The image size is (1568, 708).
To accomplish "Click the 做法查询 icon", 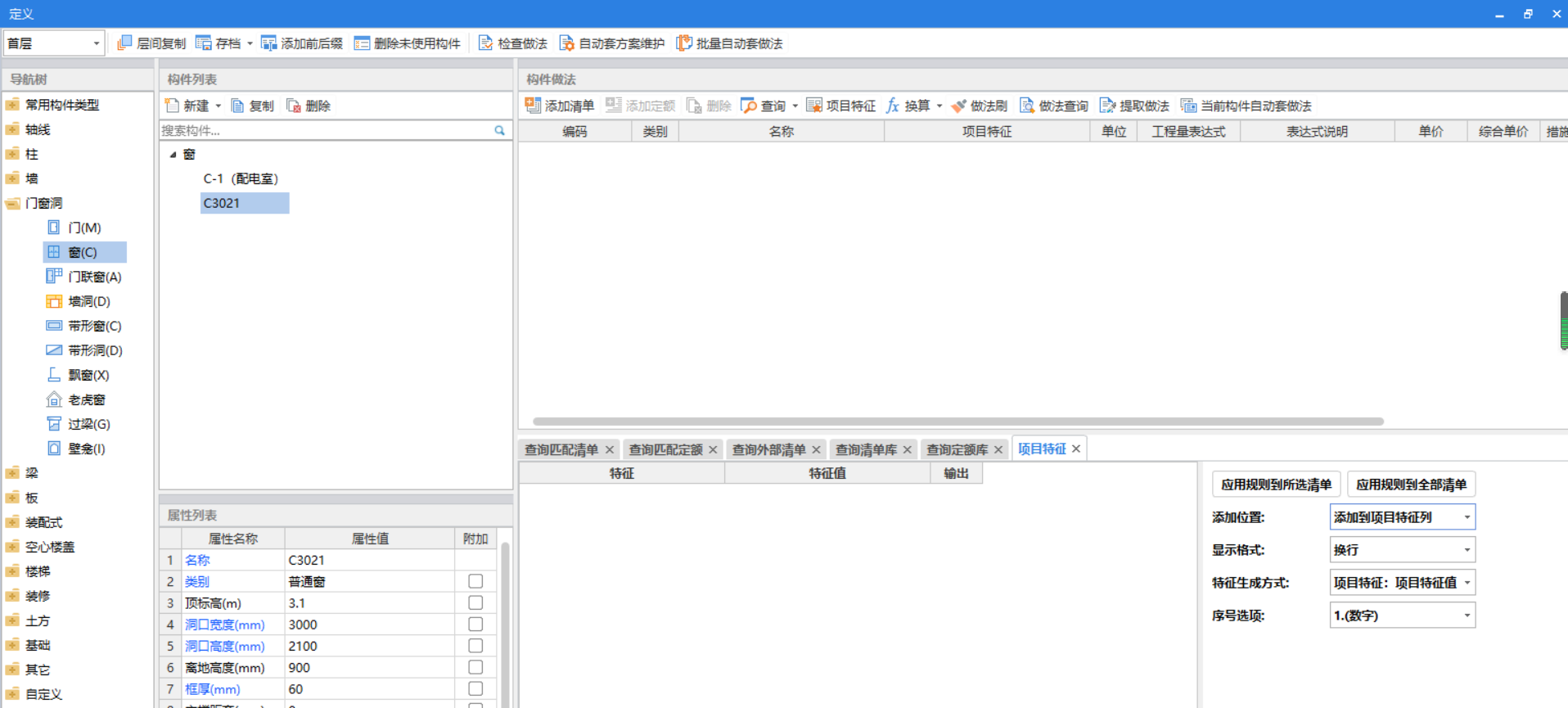I will 1027,106.
